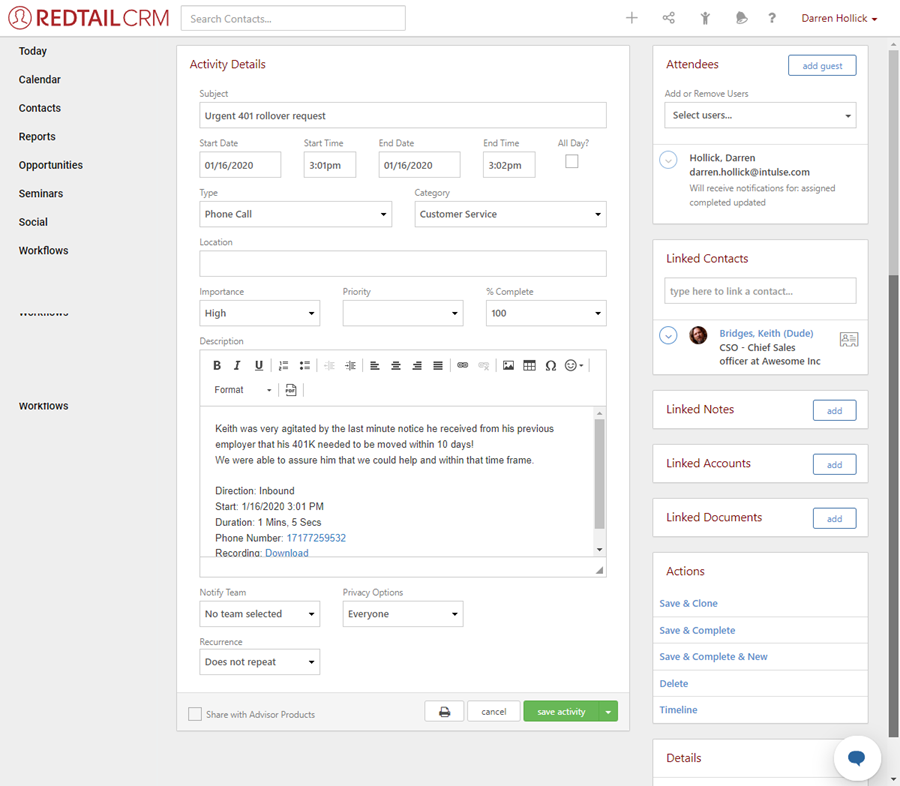The width and height of the screenshot is (900, 786).
Task: Insert a bulleted list in the description
Action: coord(305,366)
